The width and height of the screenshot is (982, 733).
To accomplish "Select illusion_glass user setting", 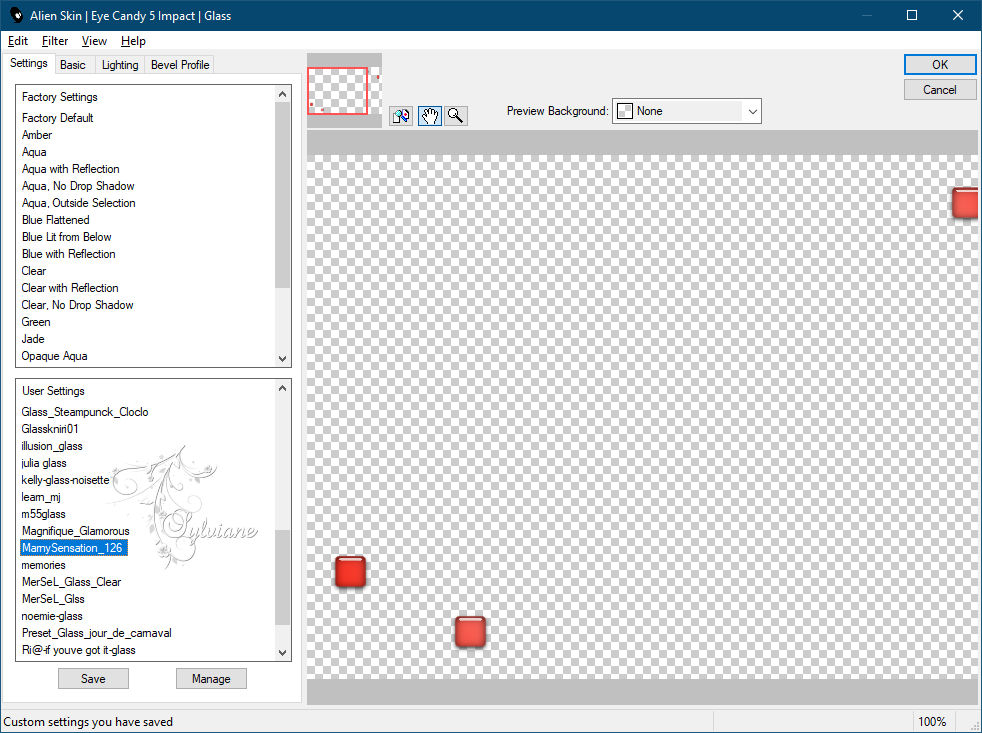I will [51, 445].
